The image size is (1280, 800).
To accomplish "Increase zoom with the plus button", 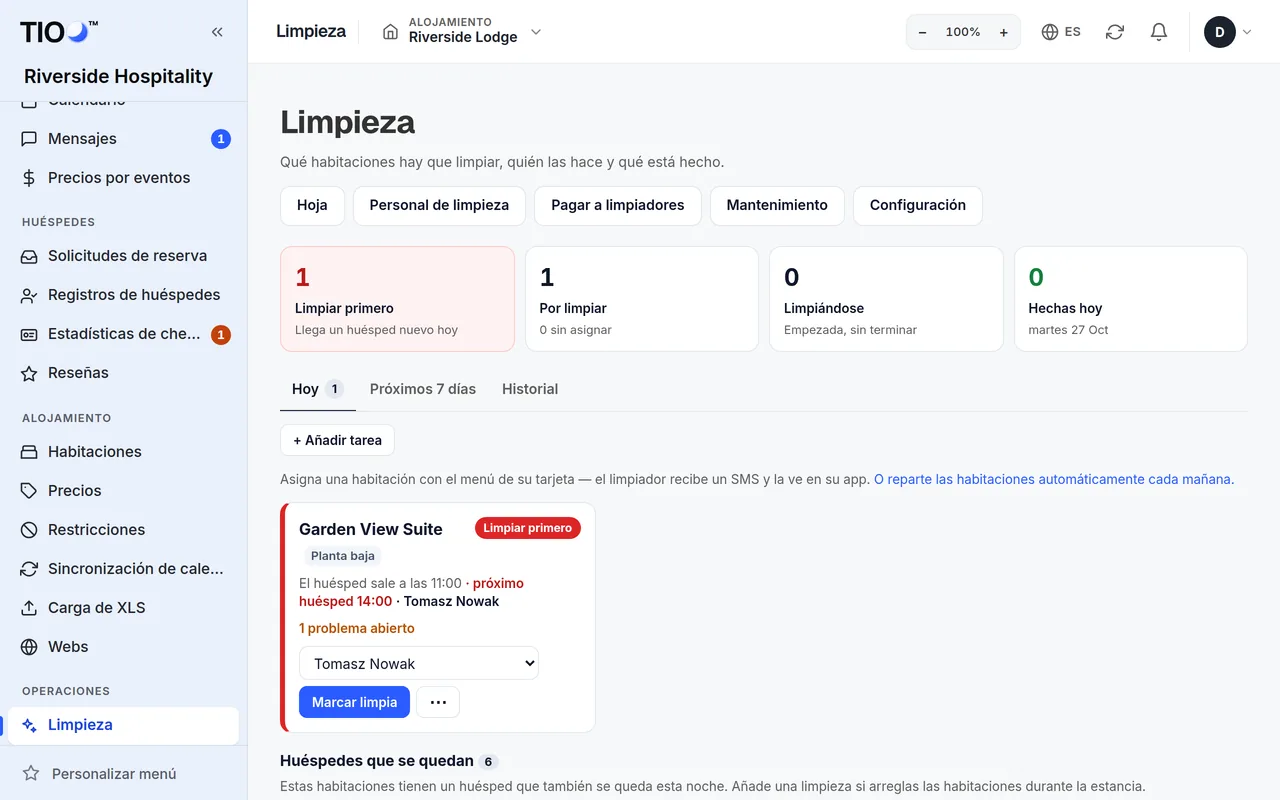I will (1004, 32).
